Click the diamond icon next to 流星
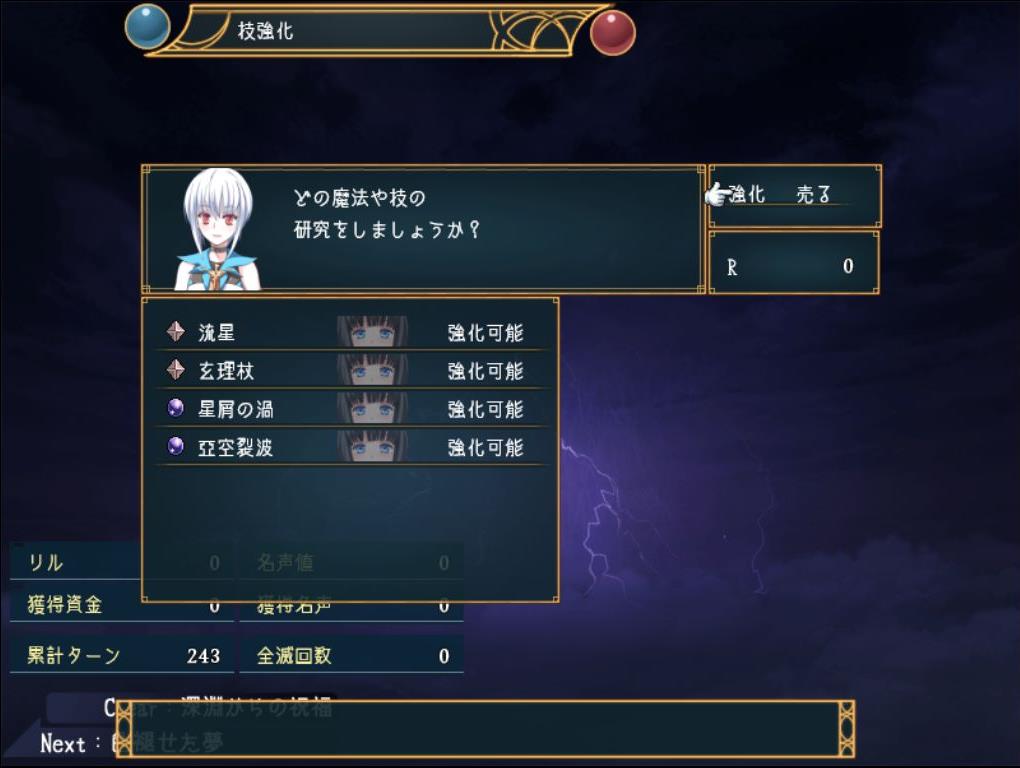 [176, 332]
